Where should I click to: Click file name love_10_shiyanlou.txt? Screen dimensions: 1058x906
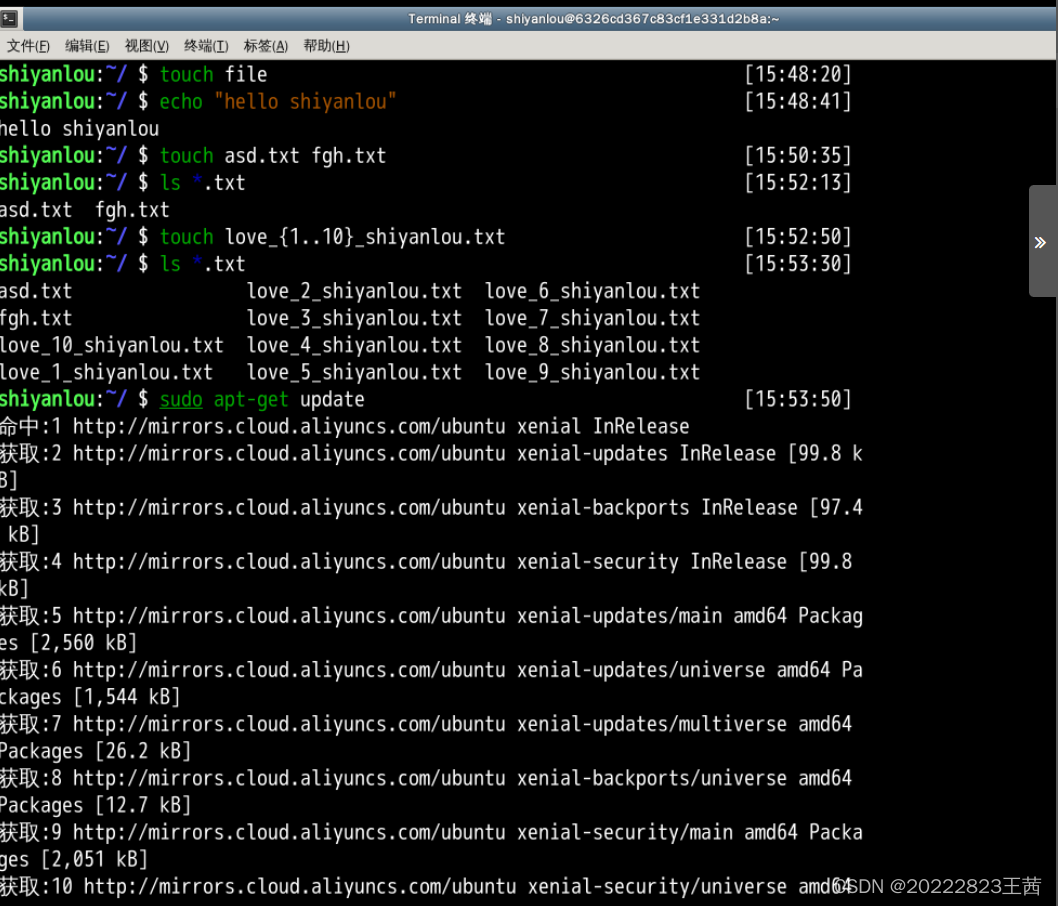click(111, 345)
